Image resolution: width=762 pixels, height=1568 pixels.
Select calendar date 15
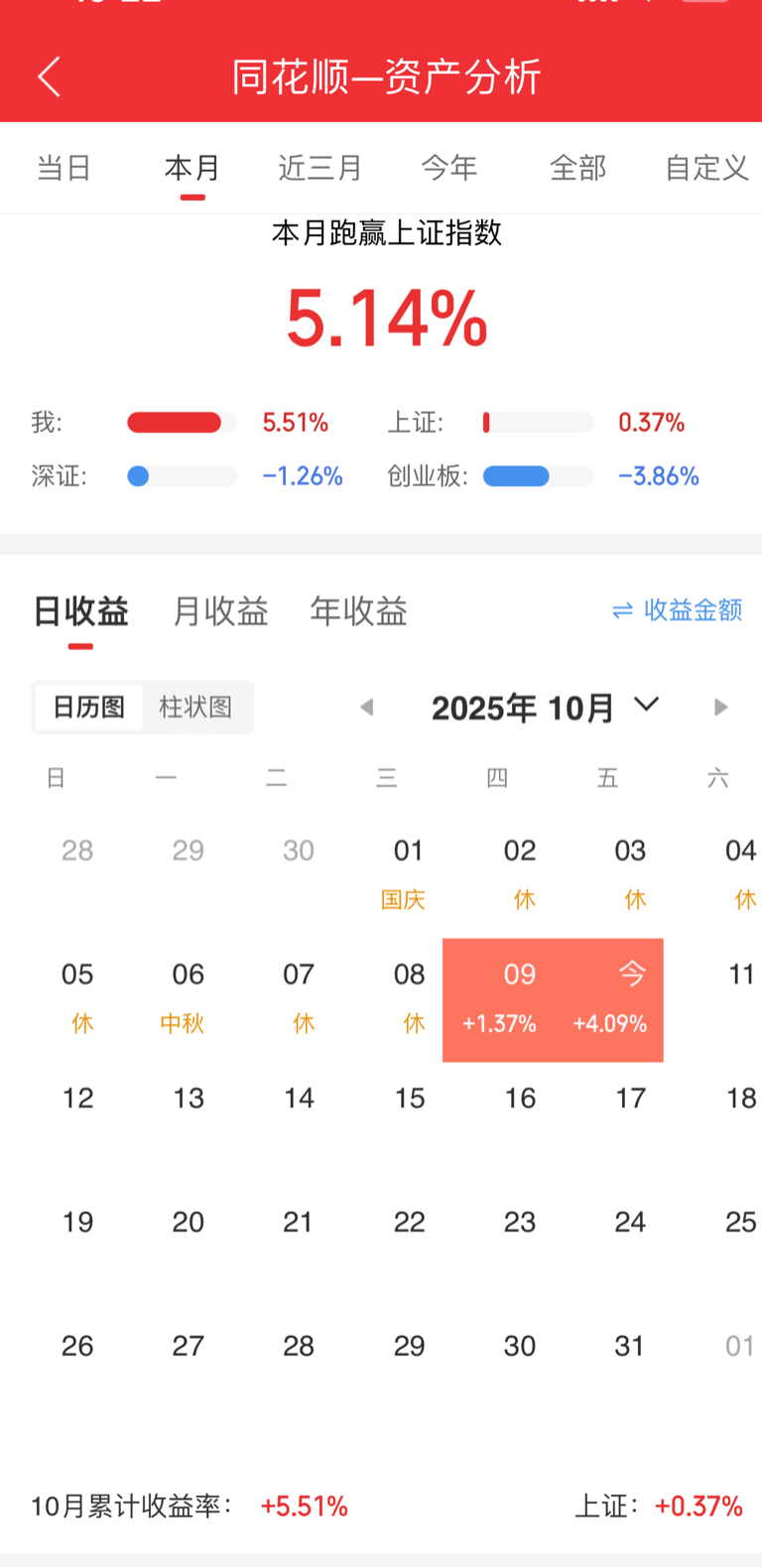point(410,1099)
